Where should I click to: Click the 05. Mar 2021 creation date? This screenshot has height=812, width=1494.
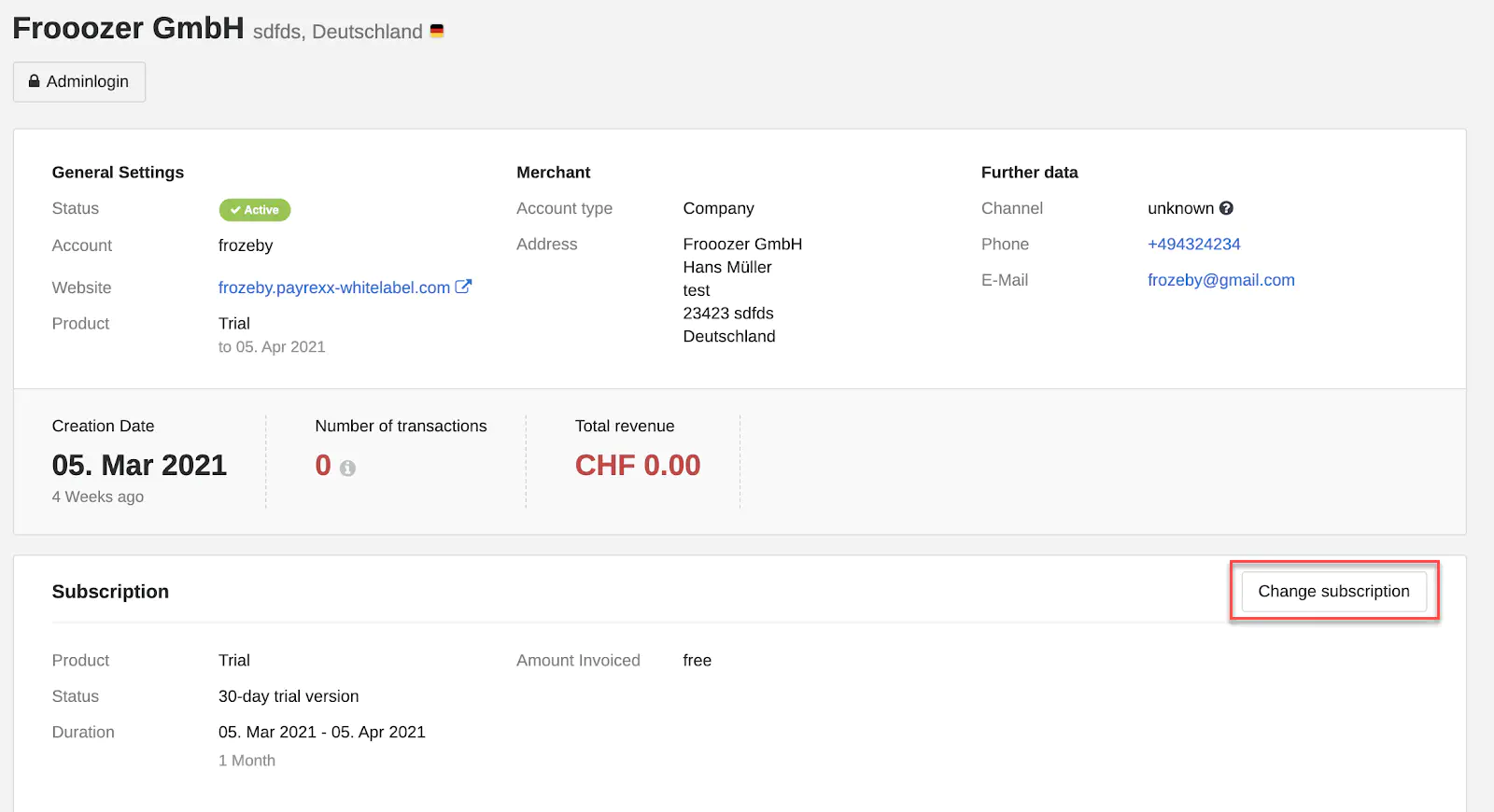click(x=139, y=465)
